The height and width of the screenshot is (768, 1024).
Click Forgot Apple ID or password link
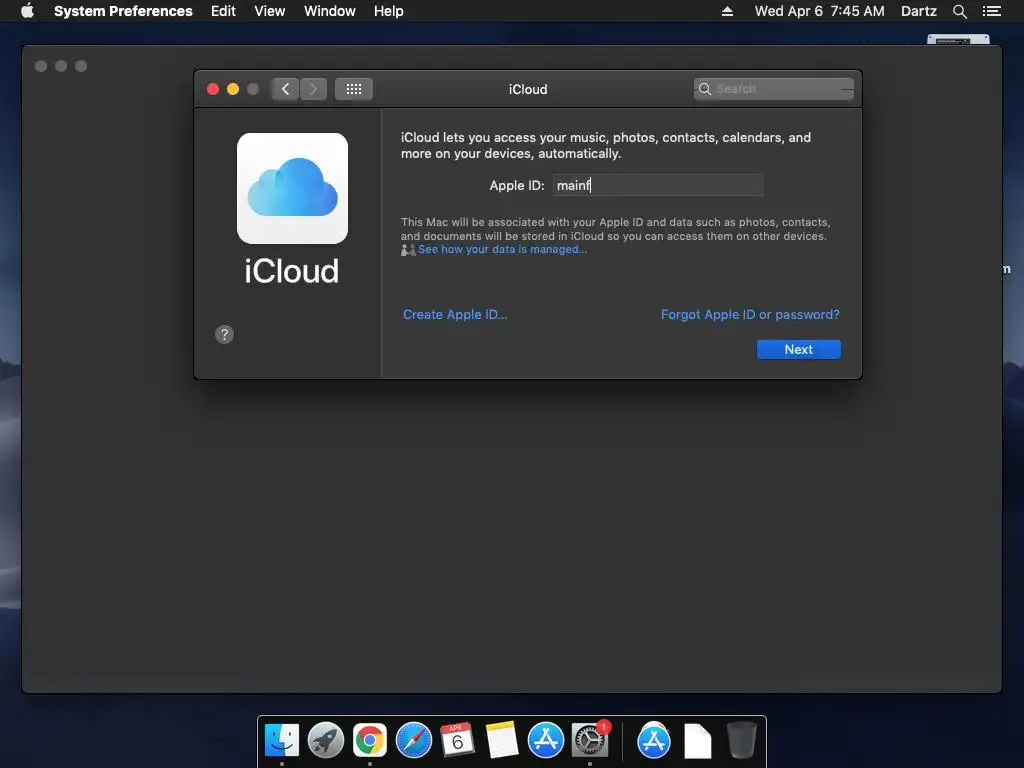coord(750,315)
